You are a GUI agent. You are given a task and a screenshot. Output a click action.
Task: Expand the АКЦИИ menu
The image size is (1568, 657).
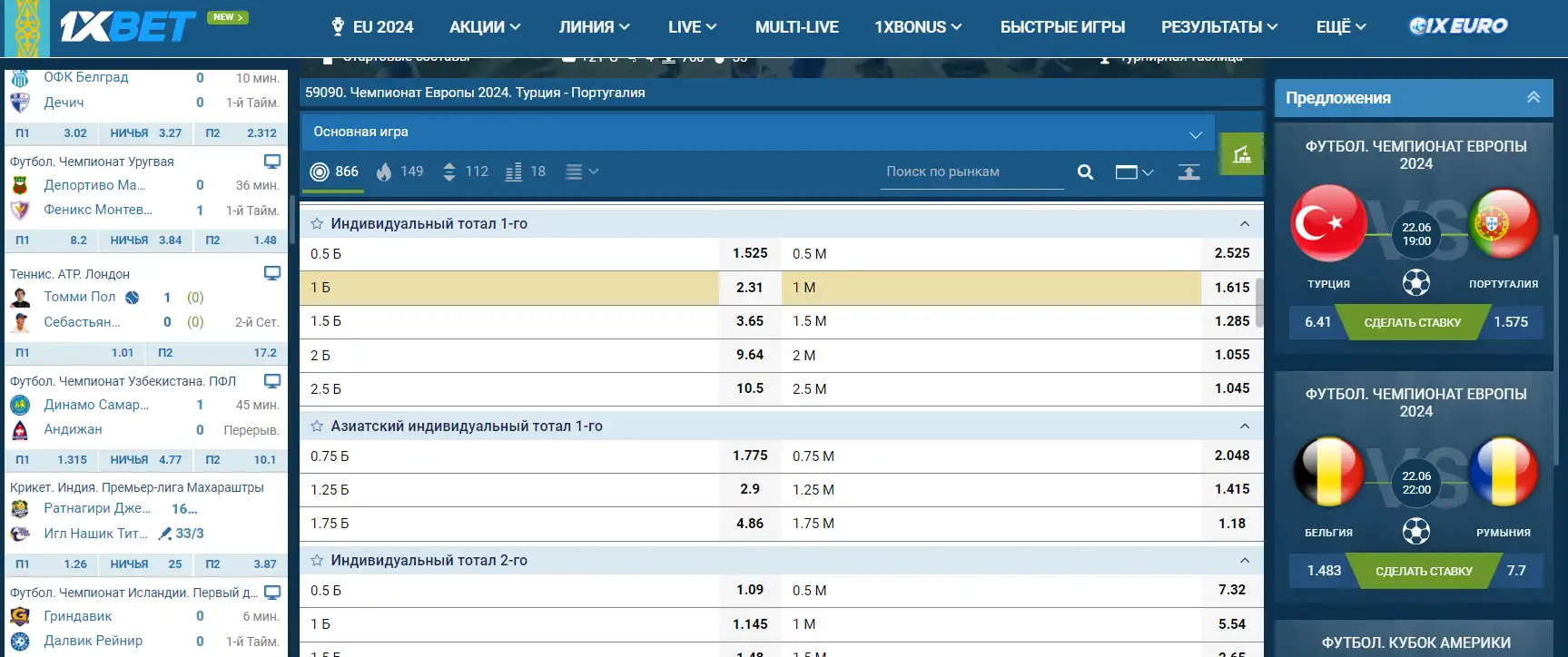tap(485, 27)
